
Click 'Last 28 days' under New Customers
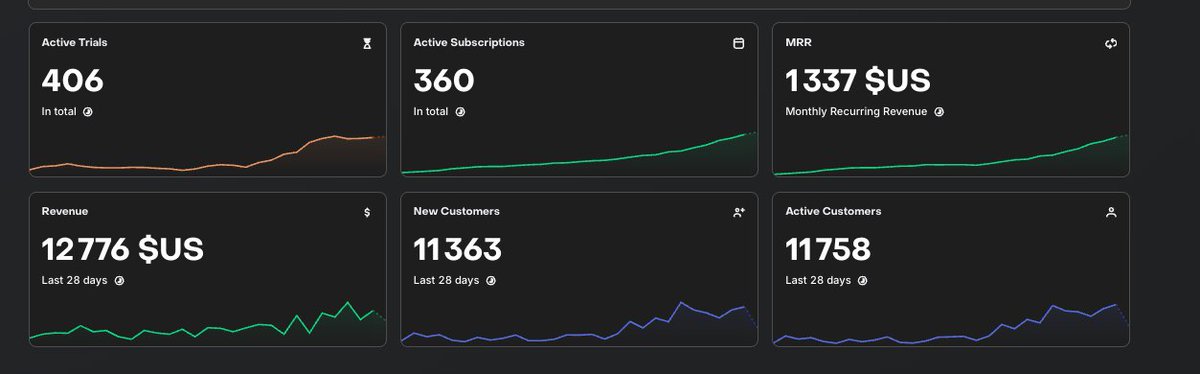click(x=446, y=281)
